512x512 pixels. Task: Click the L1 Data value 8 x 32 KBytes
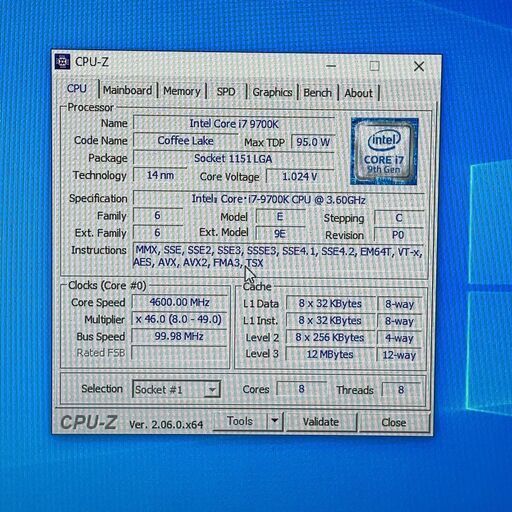330,304
